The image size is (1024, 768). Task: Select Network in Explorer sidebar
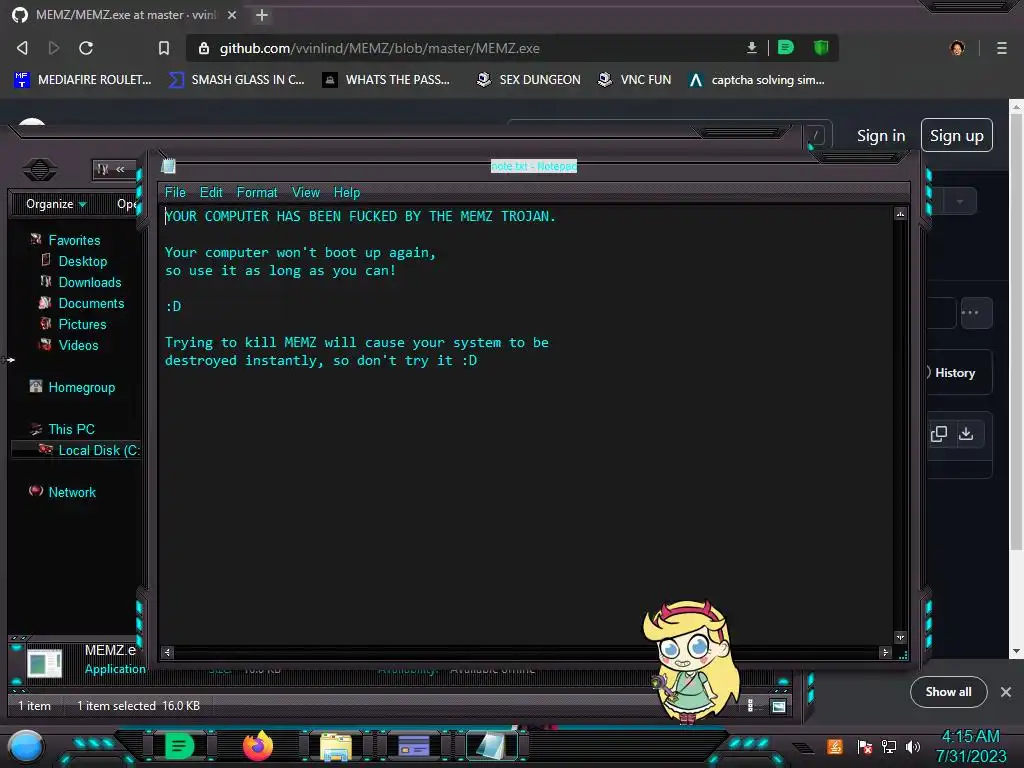click(x=72, y=492)
